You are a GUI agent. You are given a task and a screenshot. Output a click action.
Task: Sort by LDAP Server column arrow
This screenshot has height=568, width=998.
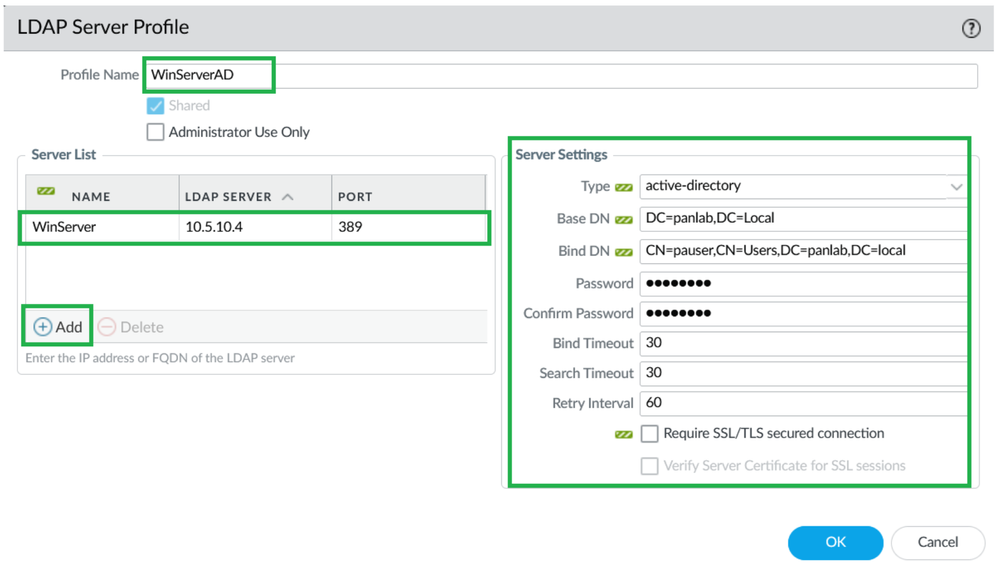[288, 197]
